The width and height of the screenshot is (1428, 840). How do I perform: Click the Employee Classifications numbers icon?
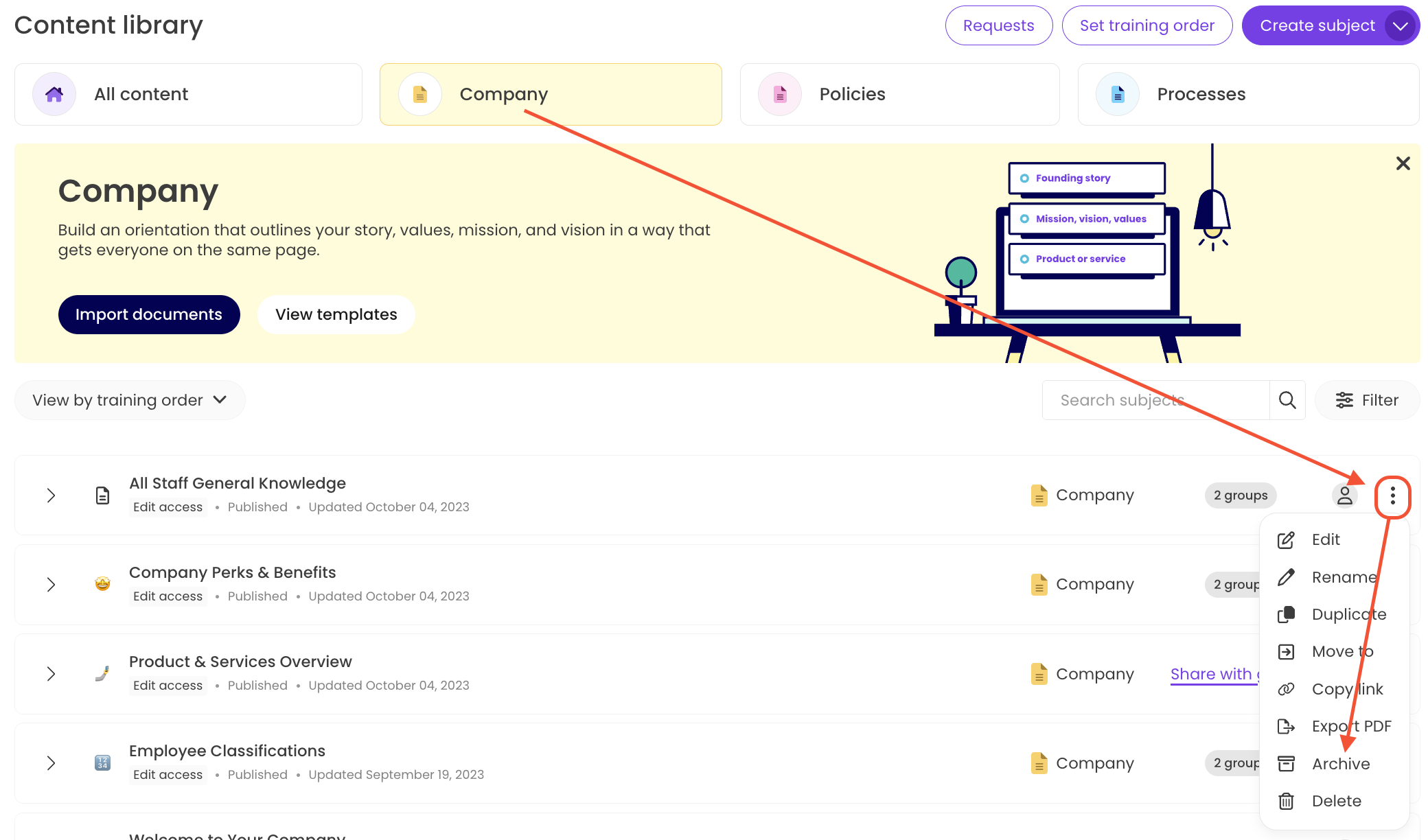tap(102, 762)
